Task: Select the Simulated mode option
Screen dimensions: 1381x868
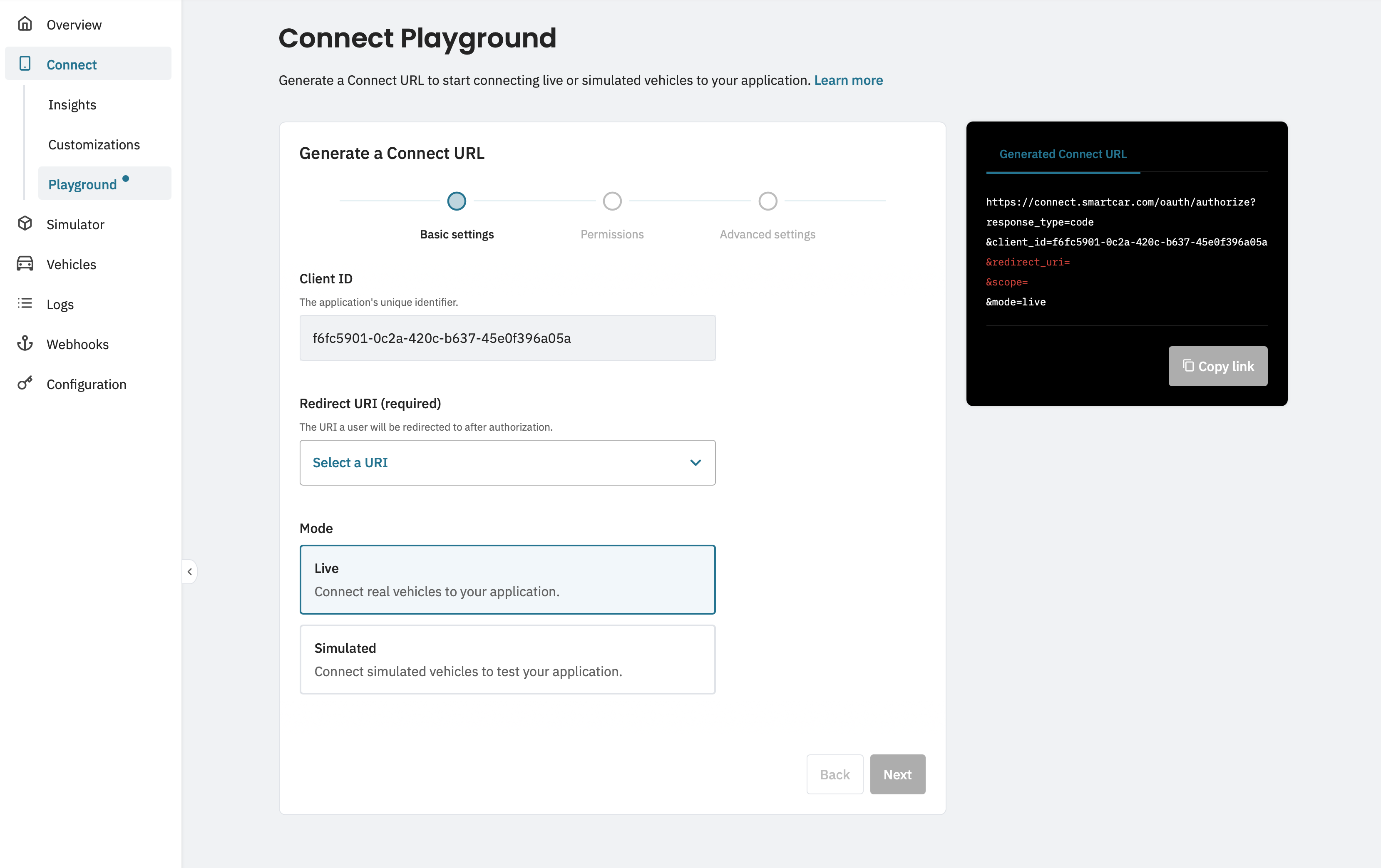Action: [x=507, y=659]
